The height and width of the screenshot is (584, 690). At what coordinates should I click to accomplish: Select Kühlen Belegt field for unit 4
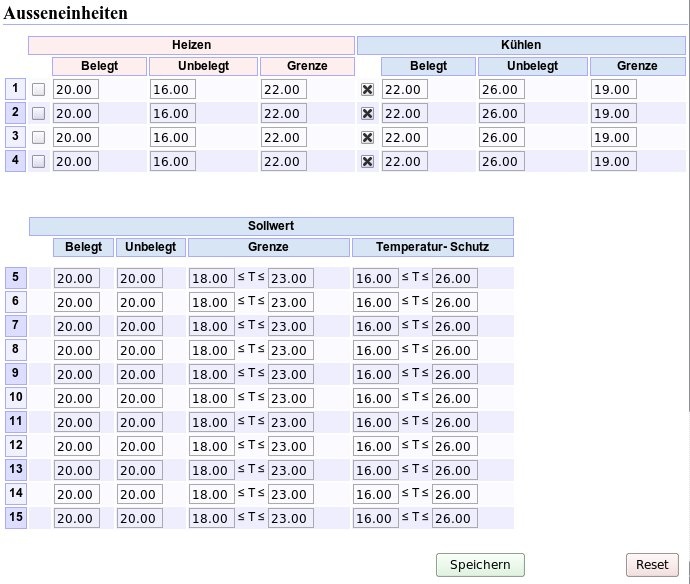[404, 162]
